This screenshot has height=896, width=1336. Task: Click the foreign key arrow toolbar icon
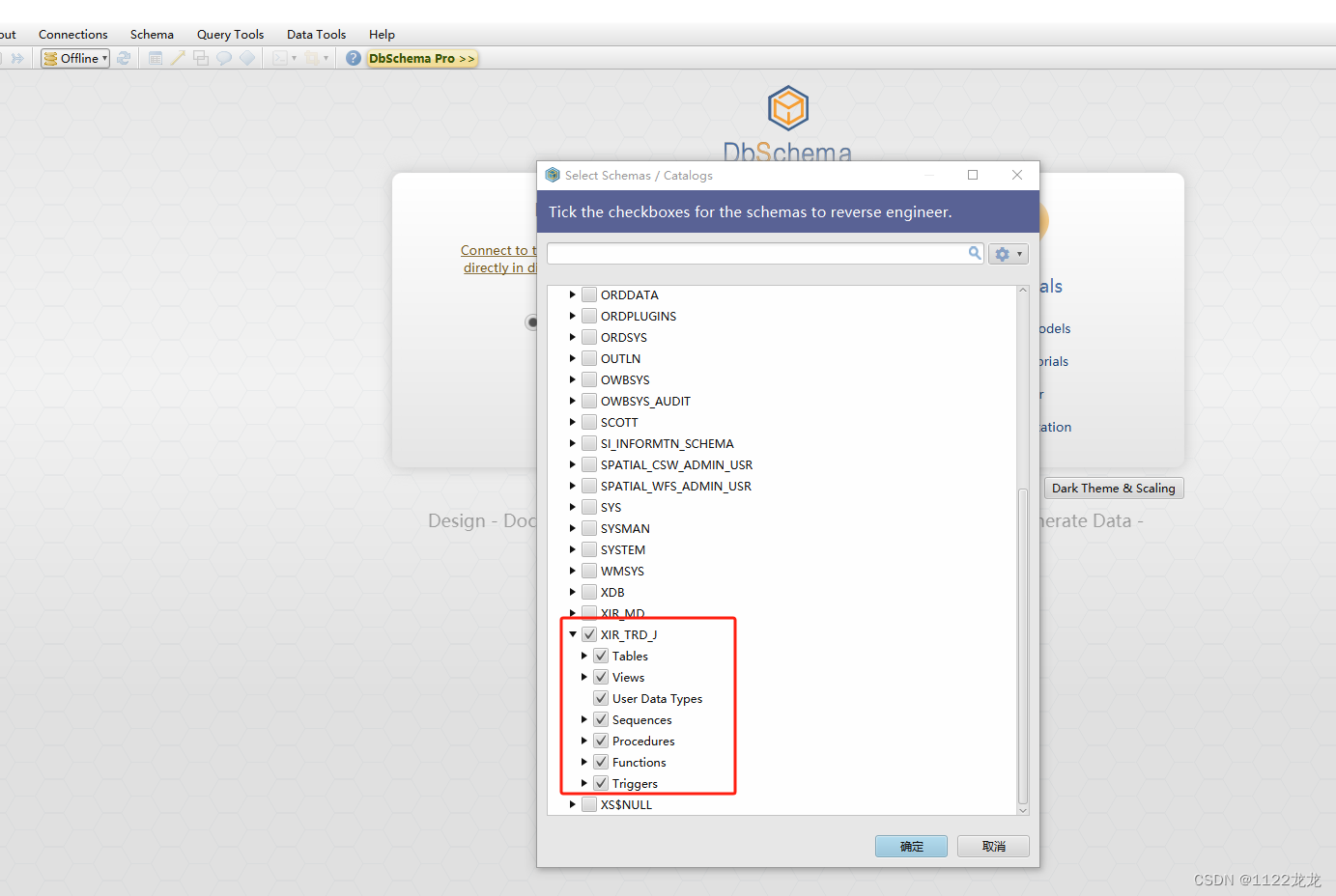coord(178,58)
